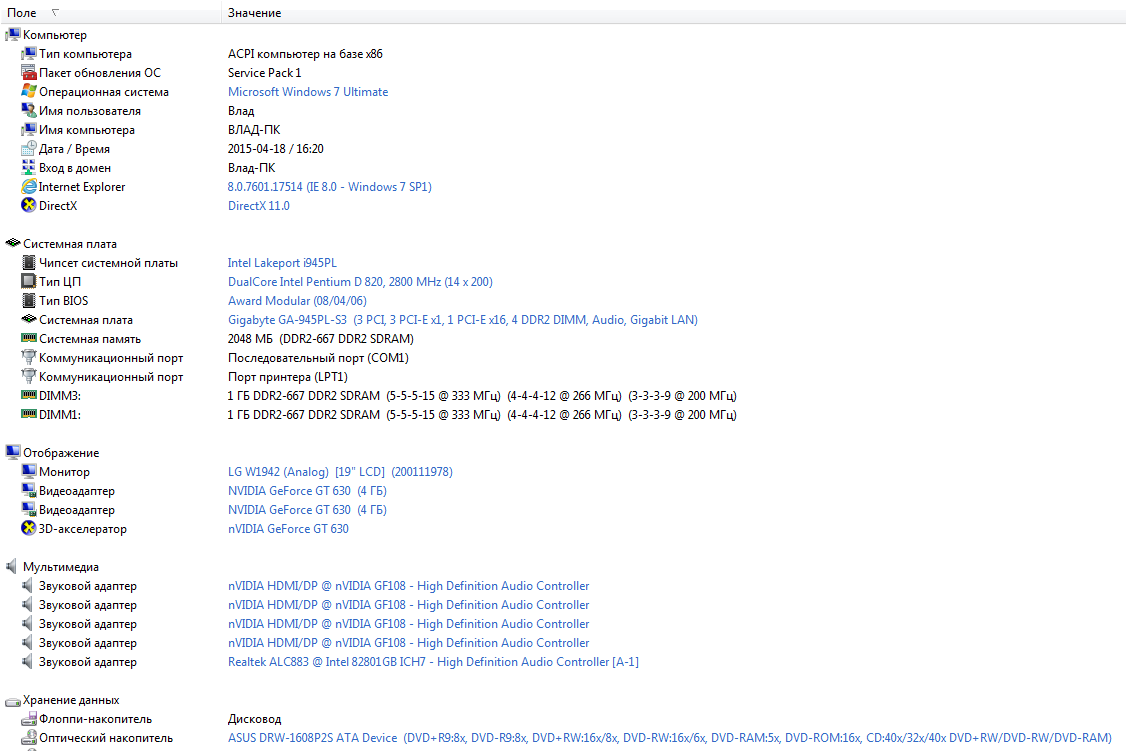Sort by the Поле column header
The height and width of the screenshot is (751, 1126).
click(23, 13)
